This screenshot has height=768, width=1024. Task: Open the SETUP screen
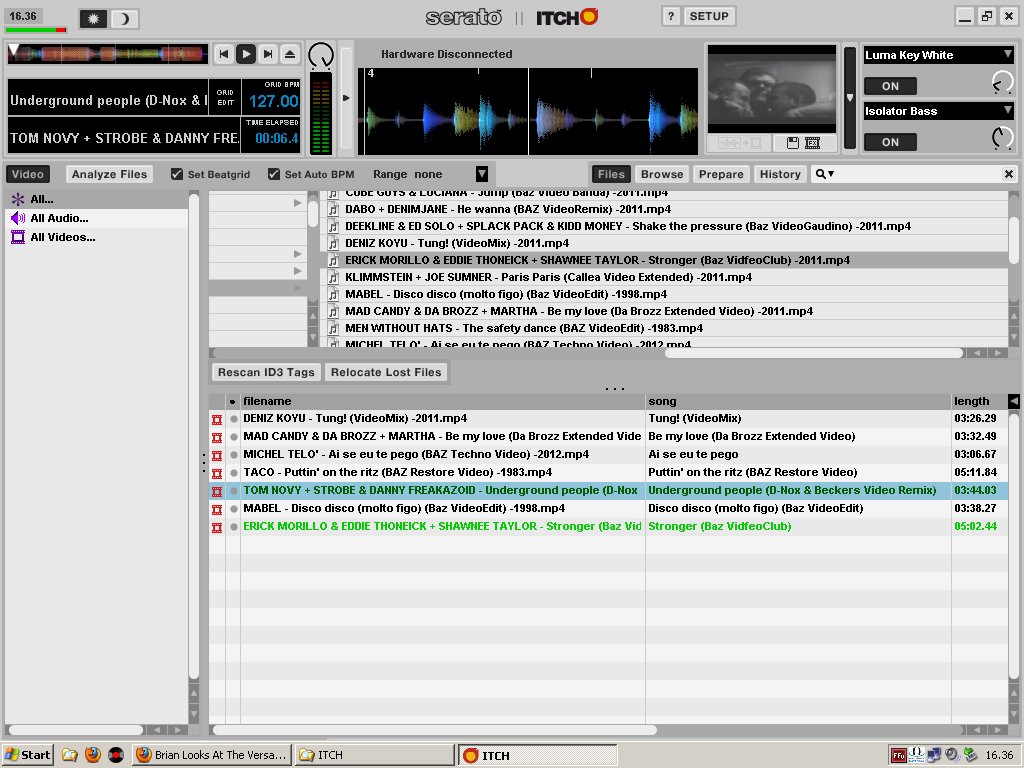click(709, 16)
